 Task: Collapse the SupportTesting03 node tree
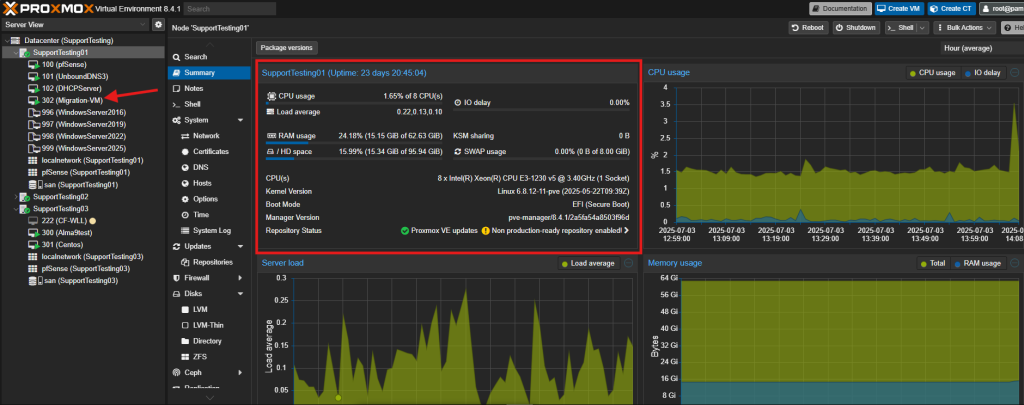click(16, 208)
